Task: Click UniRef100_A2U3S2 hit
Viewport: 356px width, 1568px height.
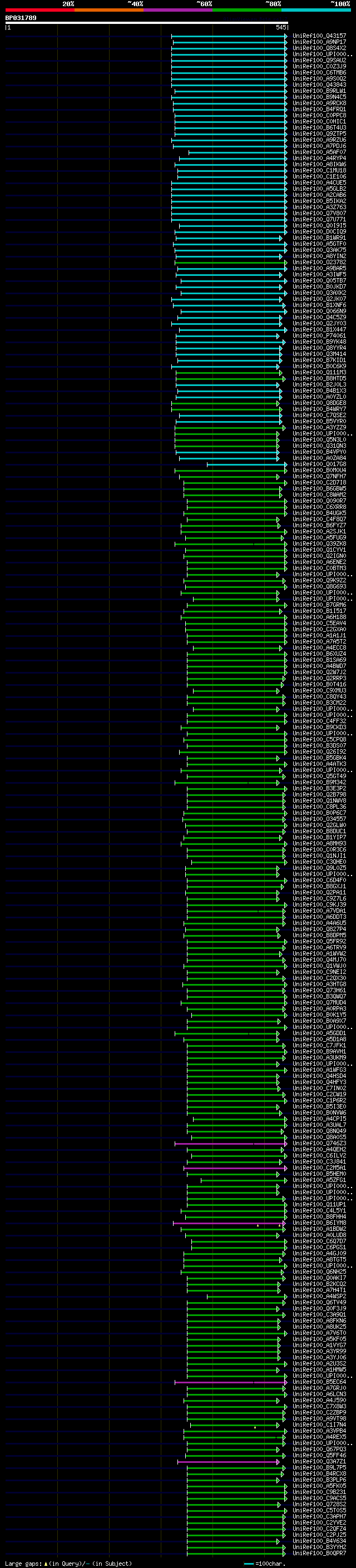Action: coord(319,1363)
